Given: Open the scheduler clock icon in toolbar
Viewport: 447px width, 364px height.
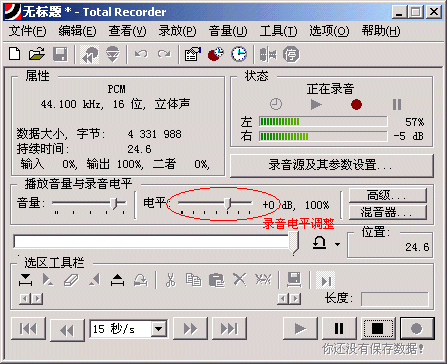Looking at the screenshot, I should tap(239, 54).
